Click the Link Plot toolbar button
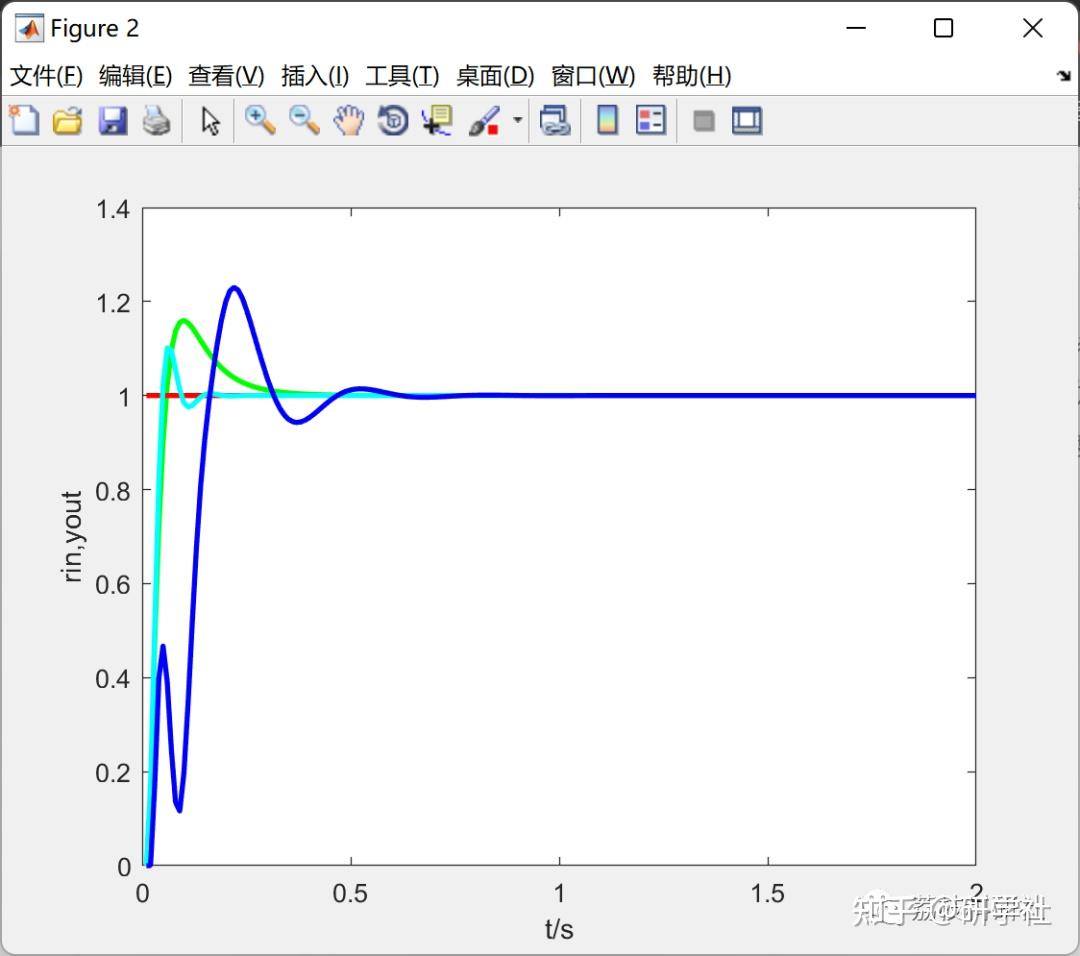 [x=555, y=121]
